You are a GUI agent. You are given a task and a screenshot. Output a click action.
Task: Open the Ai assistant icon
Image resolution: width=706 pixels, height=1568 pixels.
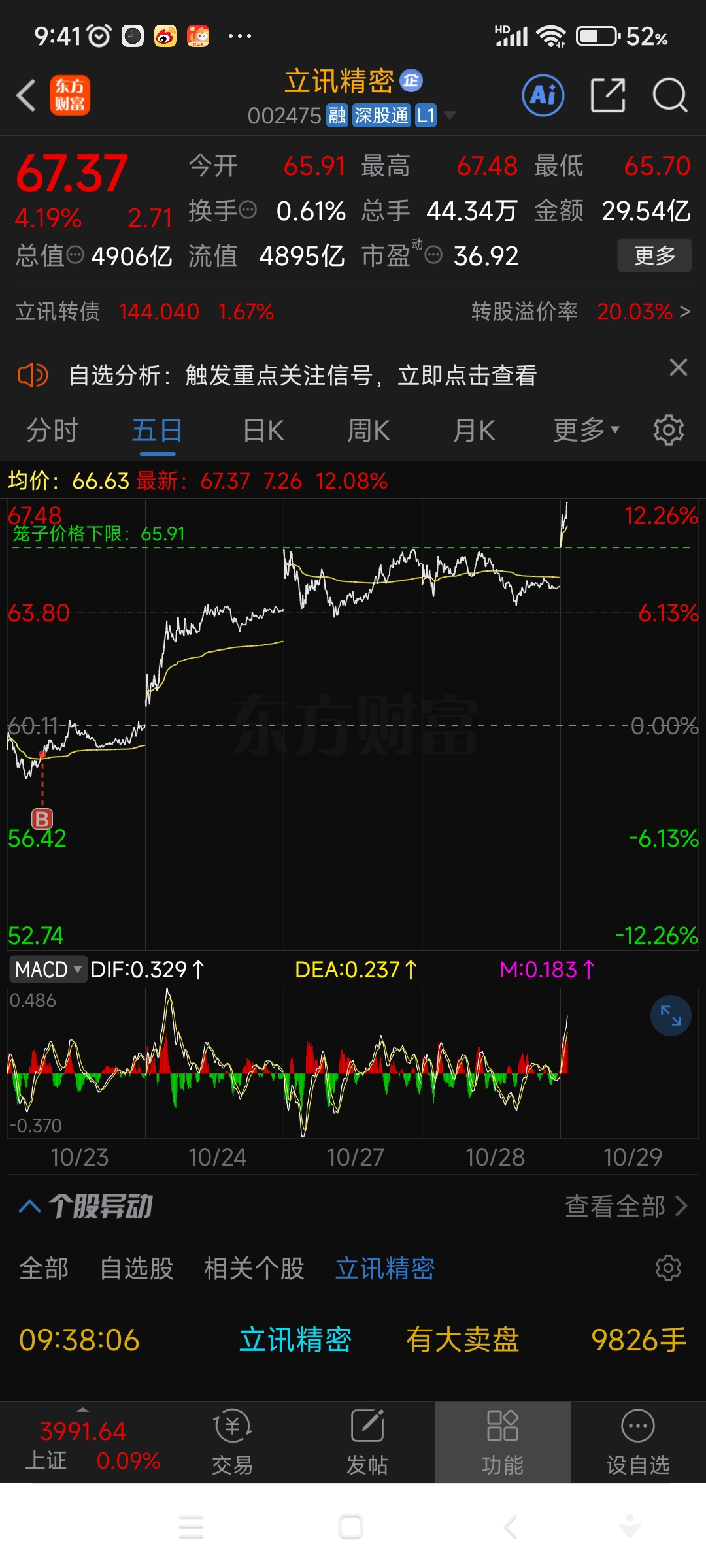[543, 95]
